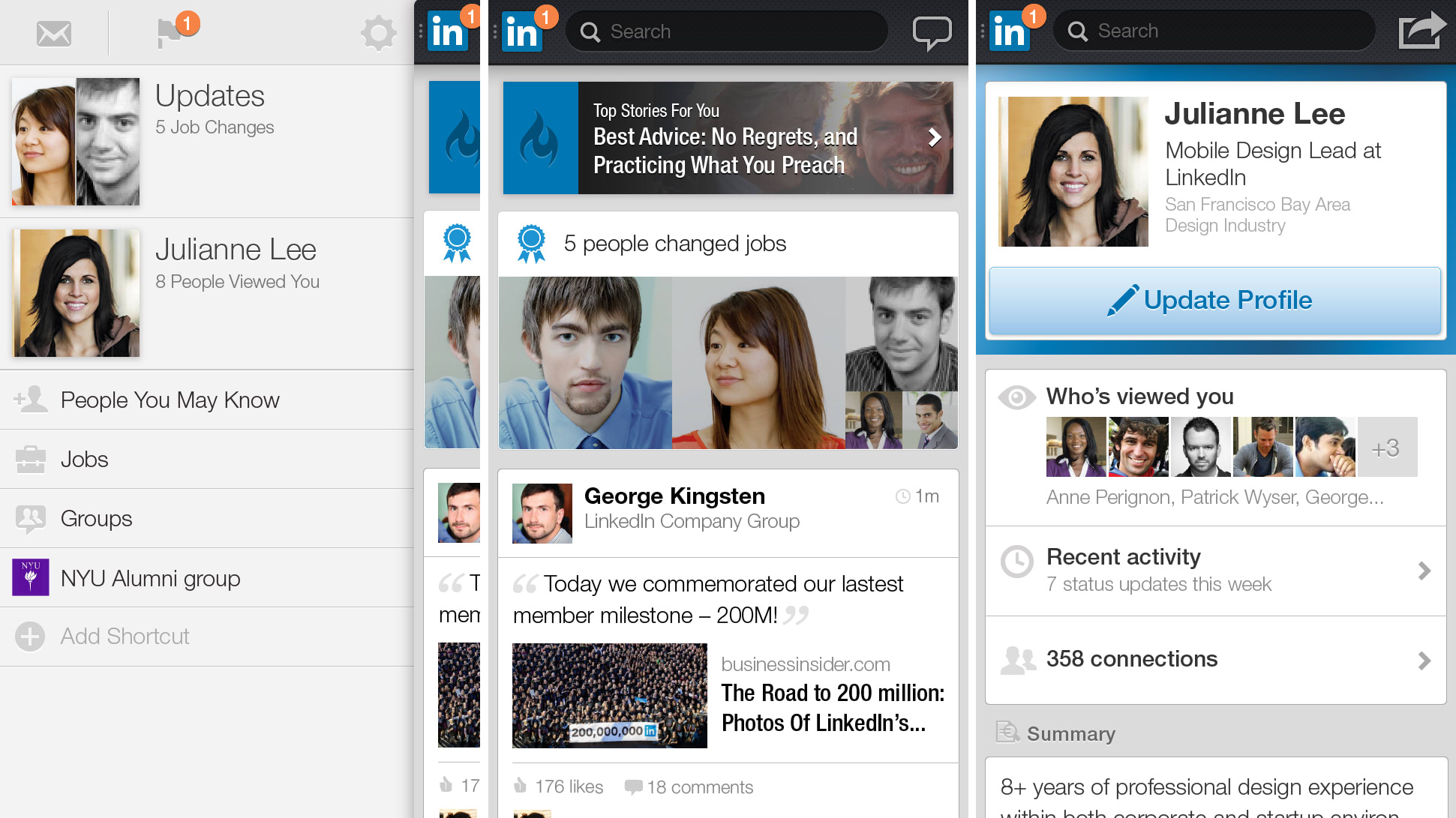Select Jobs in the sidebar
1456x818 pixels.
[x=83, y=459]
